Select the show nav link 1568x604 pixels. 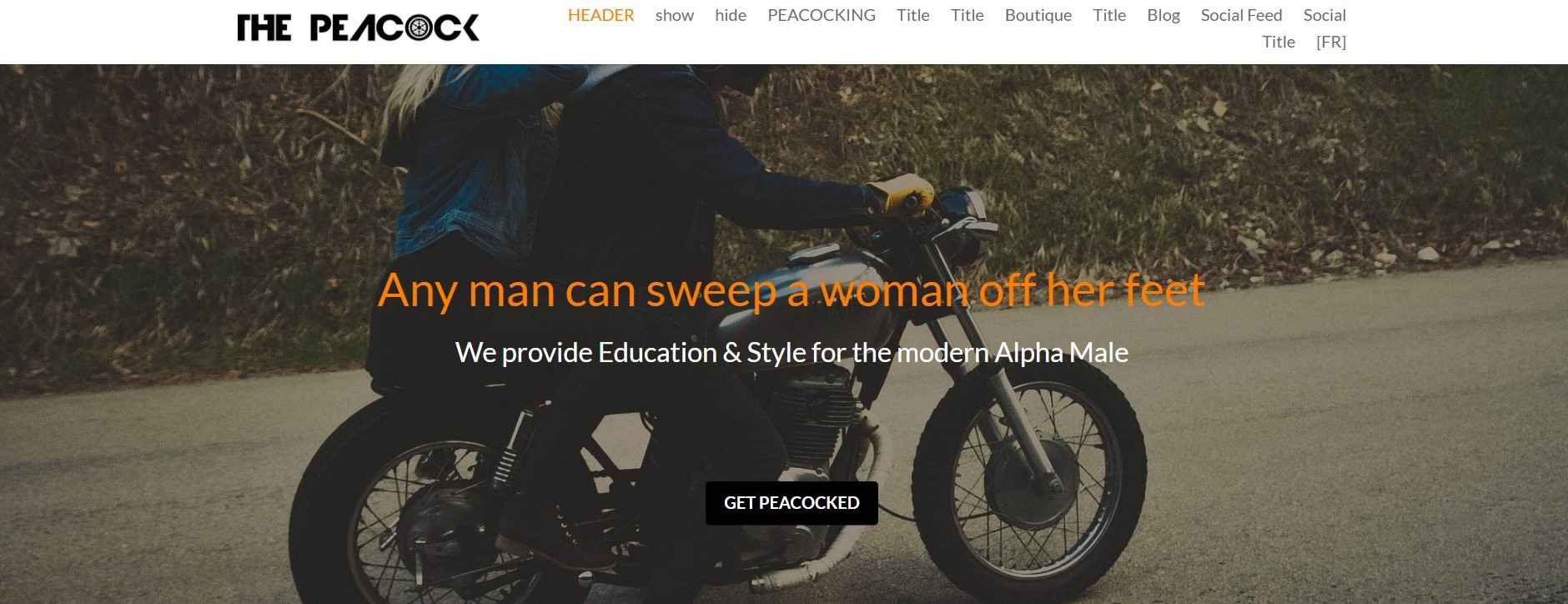pyautogui.click(x=675, y=15)
